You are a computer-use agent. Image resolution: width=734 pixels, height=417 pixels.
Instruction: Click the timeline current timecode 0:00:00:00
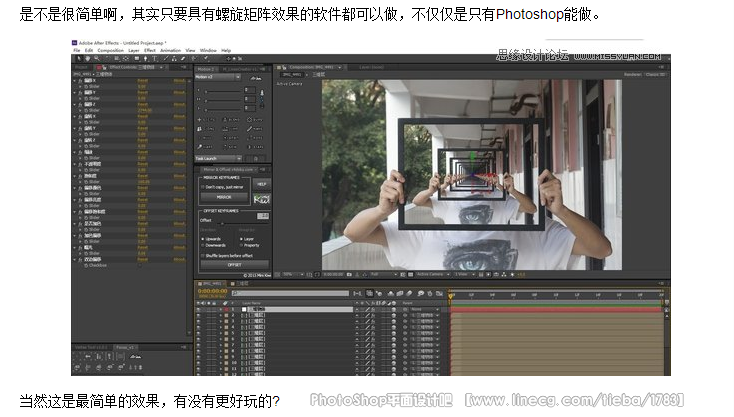click(x=213, y=291)
